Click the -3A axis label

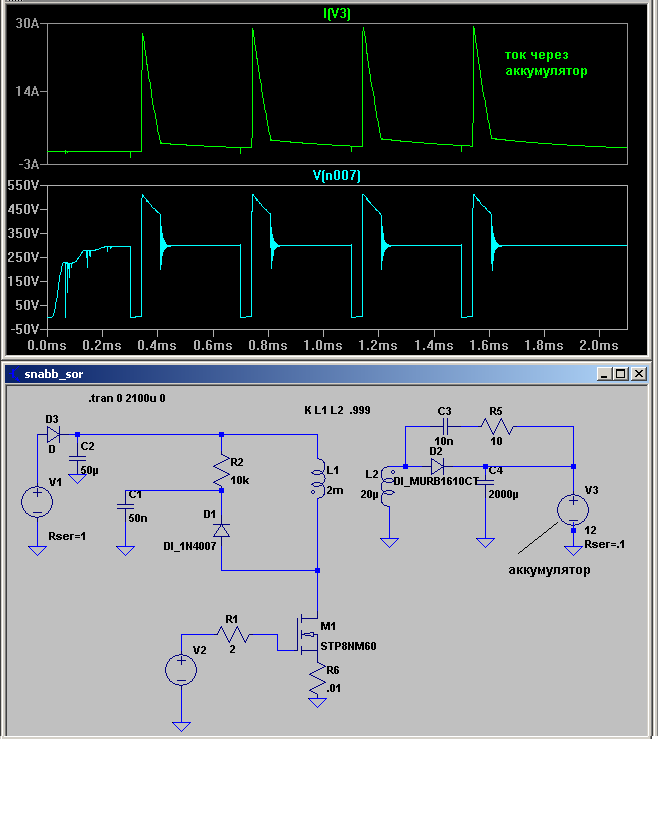(x=29, y=164)
